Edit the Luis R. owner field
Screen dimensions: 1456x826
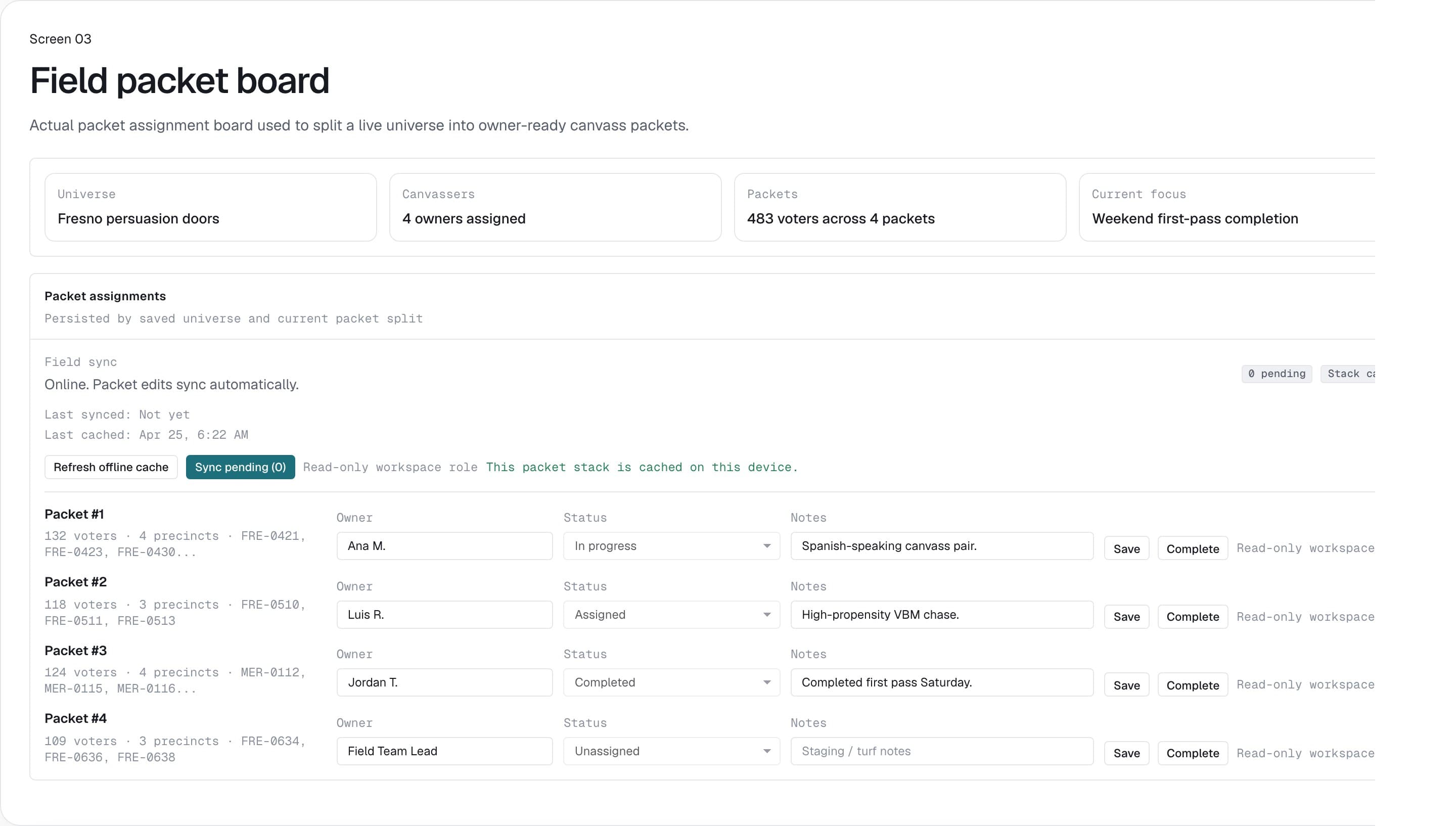[444, 614]
